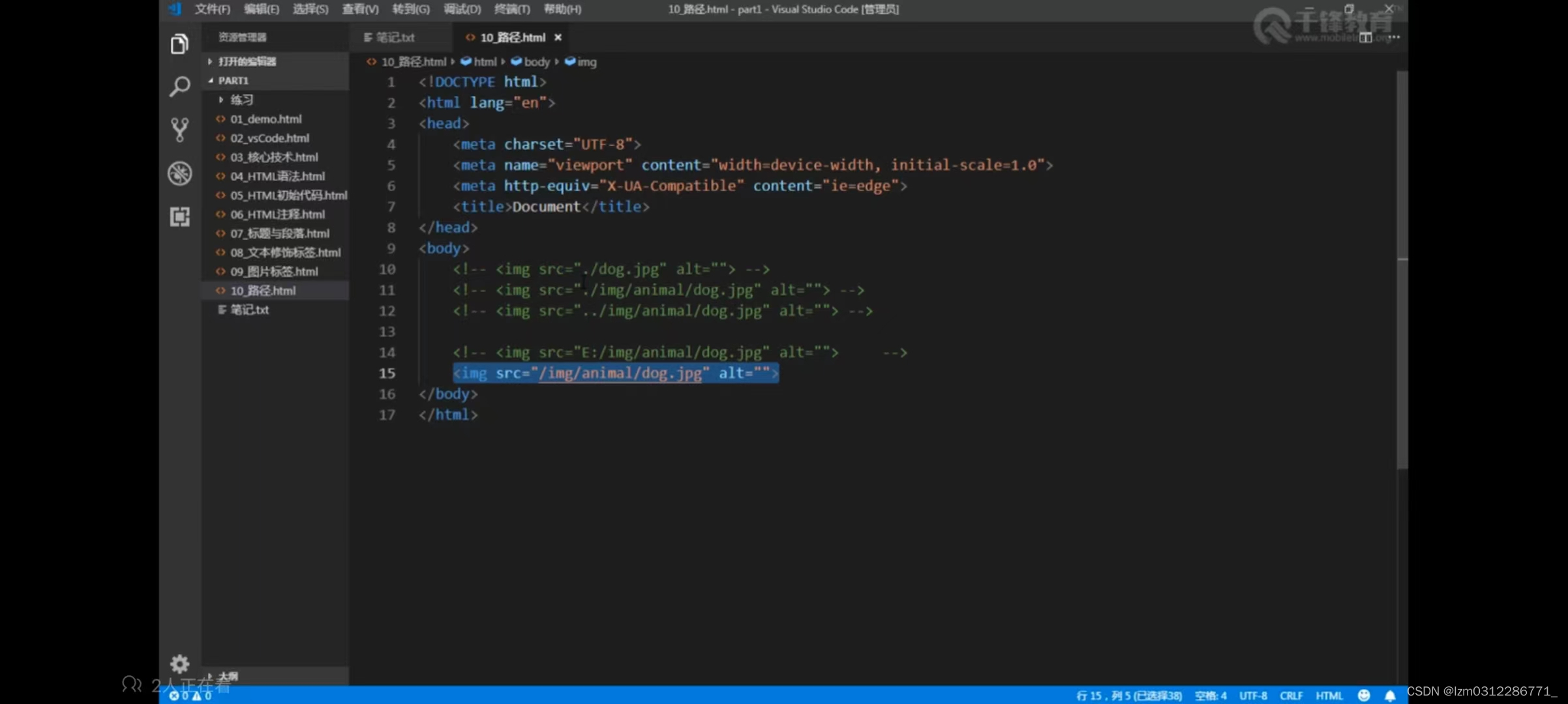
Task: Open the 终端(T) menu
Action: pyautogui.click(x=512, y=9)
